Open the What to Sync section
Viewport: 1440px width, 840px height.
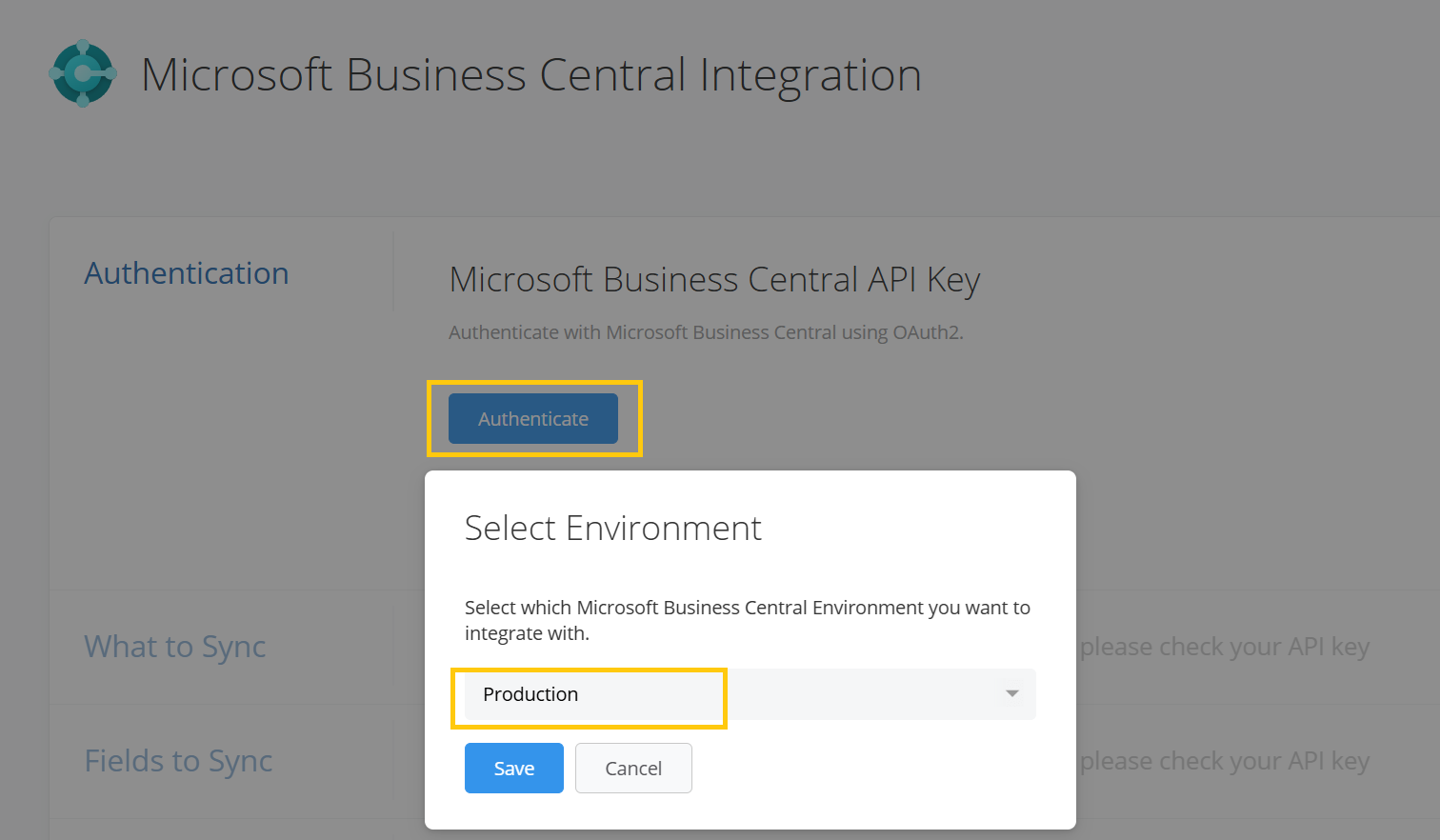[x=175, y=647]
